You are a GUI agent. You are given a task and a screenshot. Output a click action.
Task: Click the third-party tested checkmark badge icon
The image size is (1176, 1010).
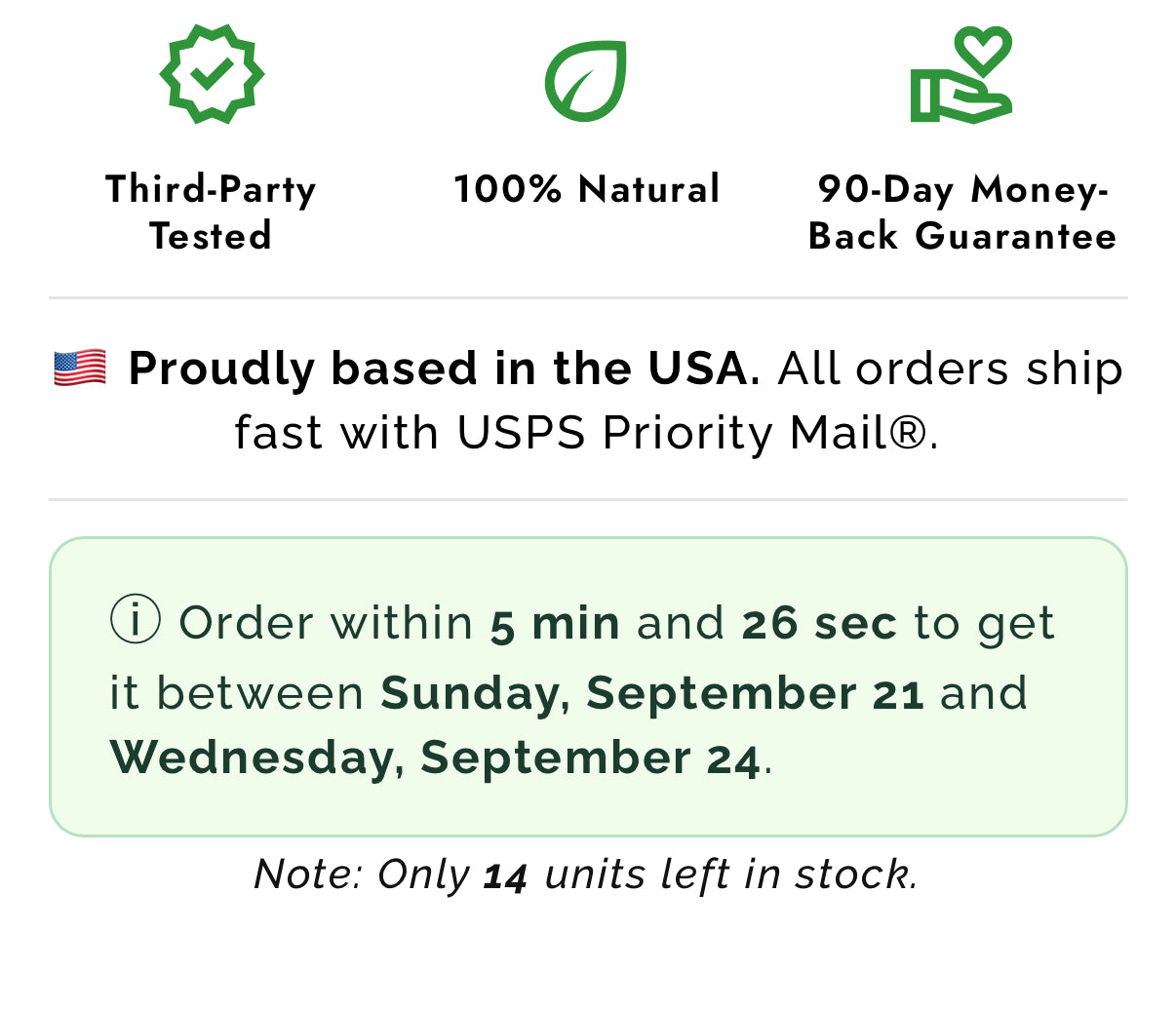coord(212,75)
